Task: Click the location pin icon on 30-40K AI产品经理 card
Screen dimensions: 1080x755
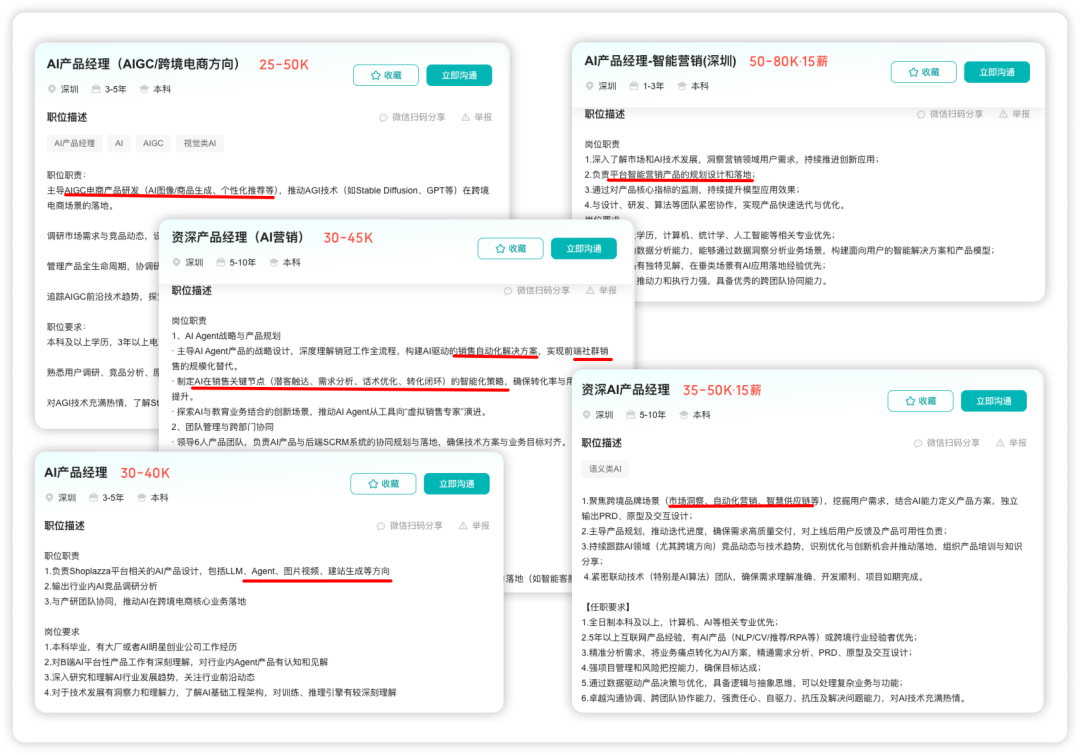Action: (49, 497)
